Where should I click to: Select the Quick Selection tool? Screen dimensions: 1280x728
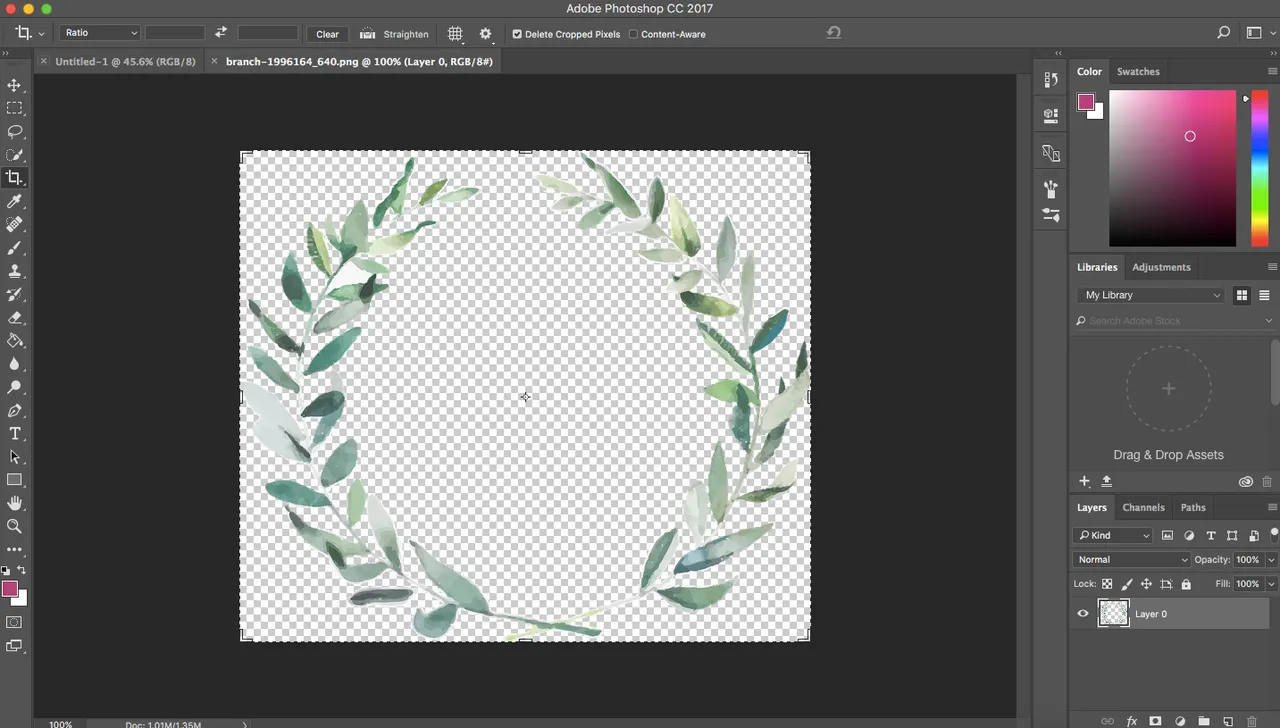(x=14, y=155)
